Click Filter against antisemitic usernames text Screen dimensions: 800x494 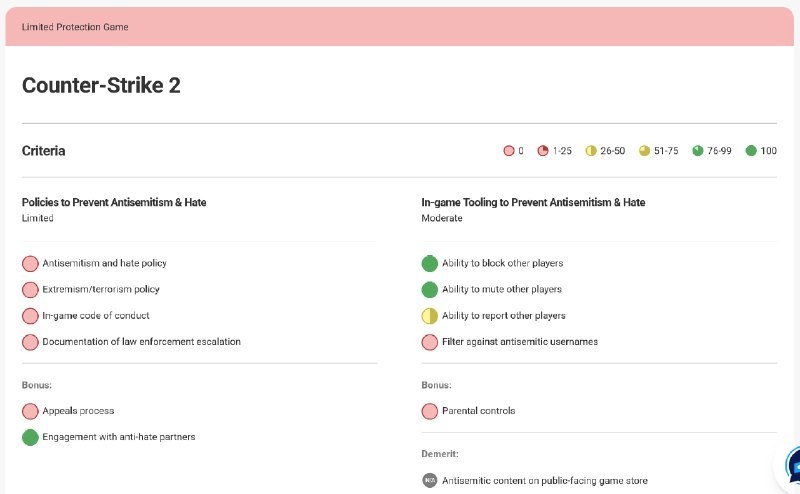(520, 341)
